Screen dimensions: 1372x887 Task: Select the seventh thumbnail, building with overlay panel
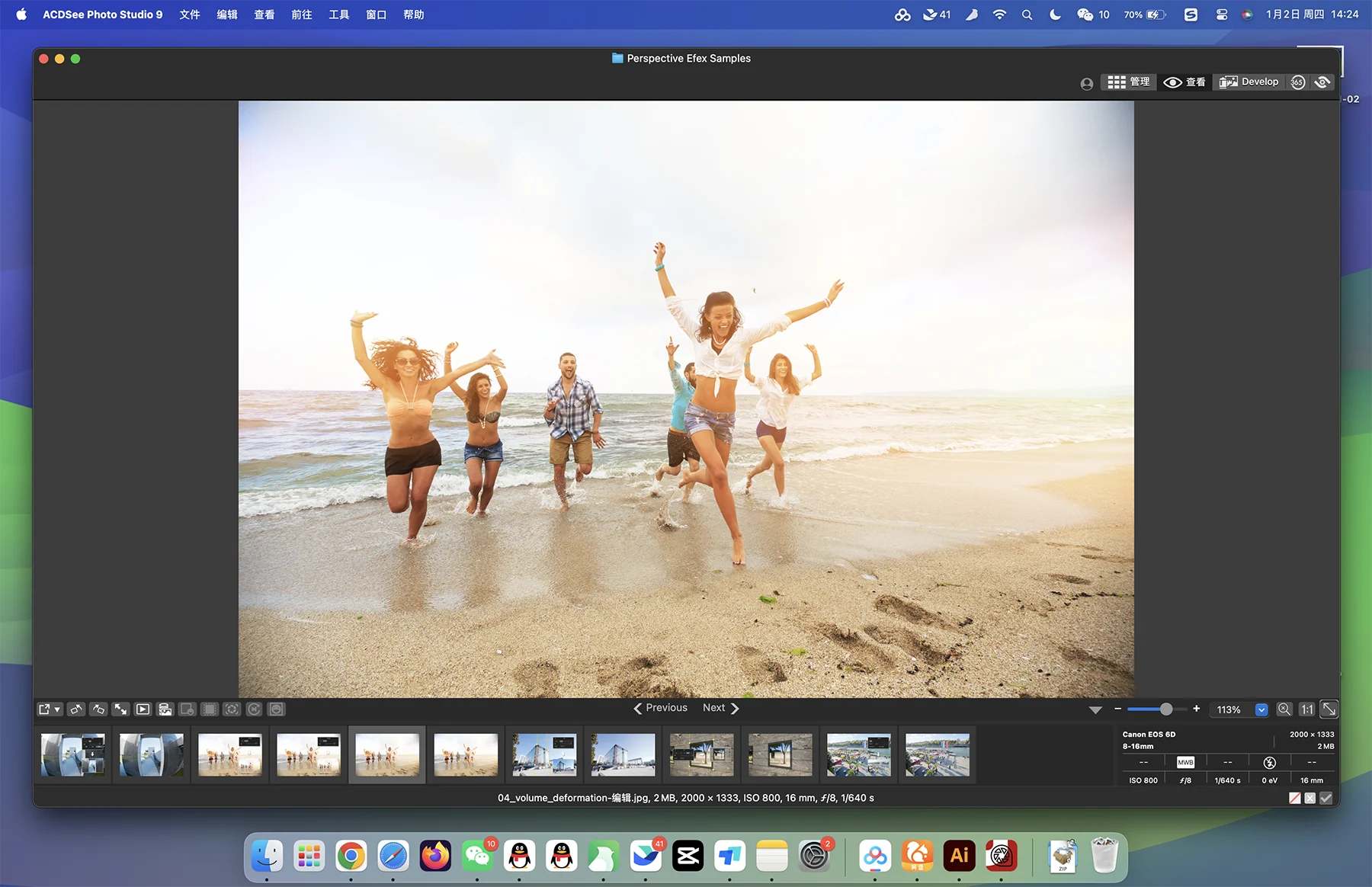click(544, 755)
